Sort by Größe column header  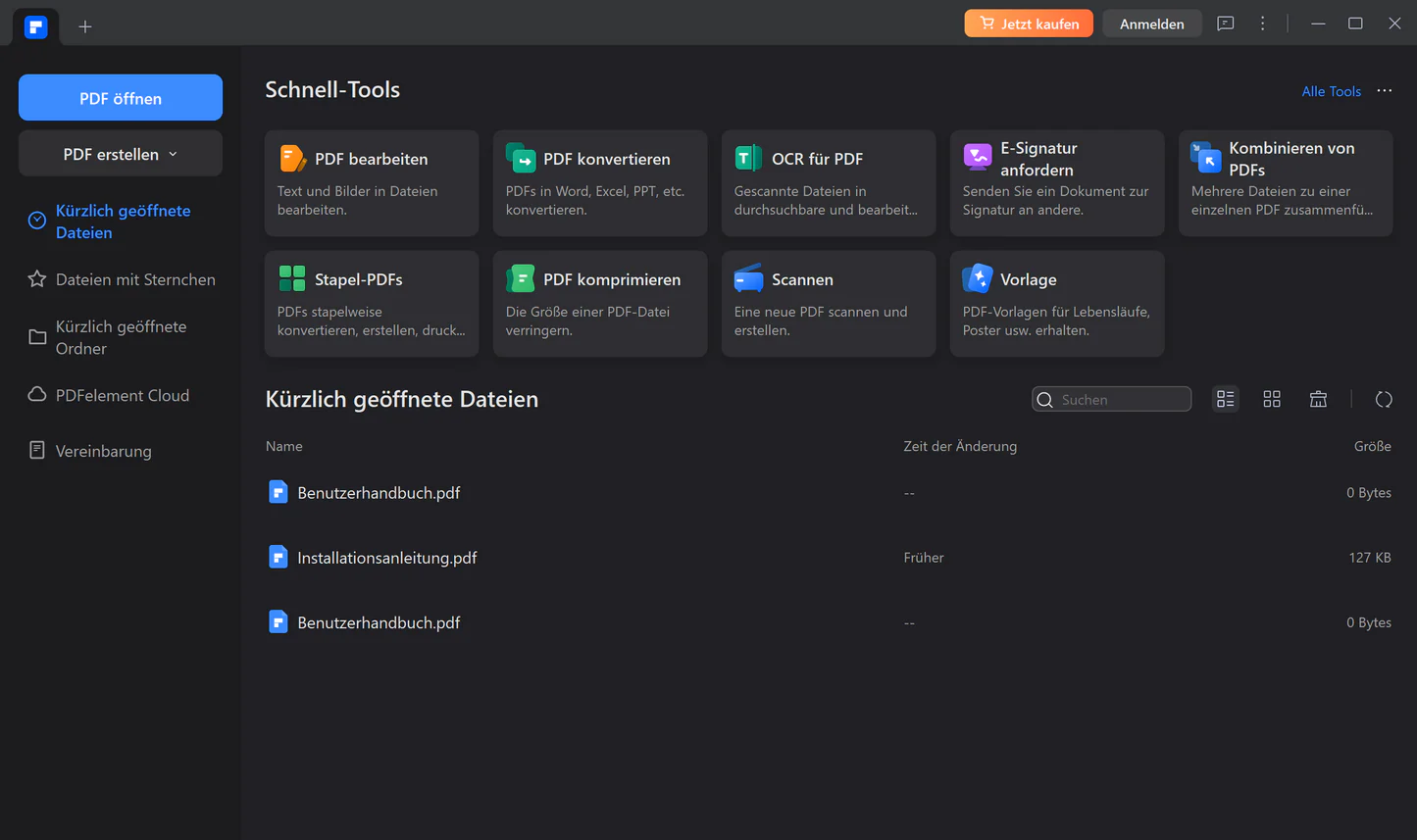coord(1372,446)
